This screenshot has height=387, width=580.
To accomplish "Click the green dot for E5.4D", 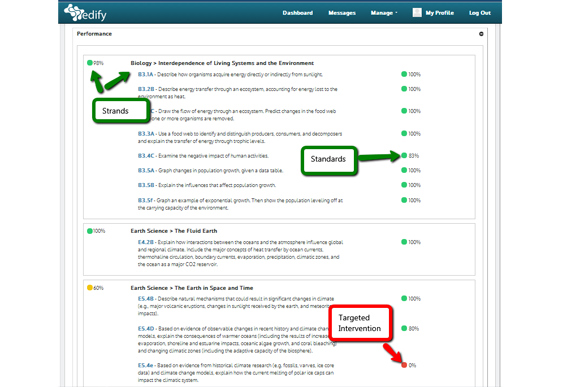I will click(x=404, y=328).
